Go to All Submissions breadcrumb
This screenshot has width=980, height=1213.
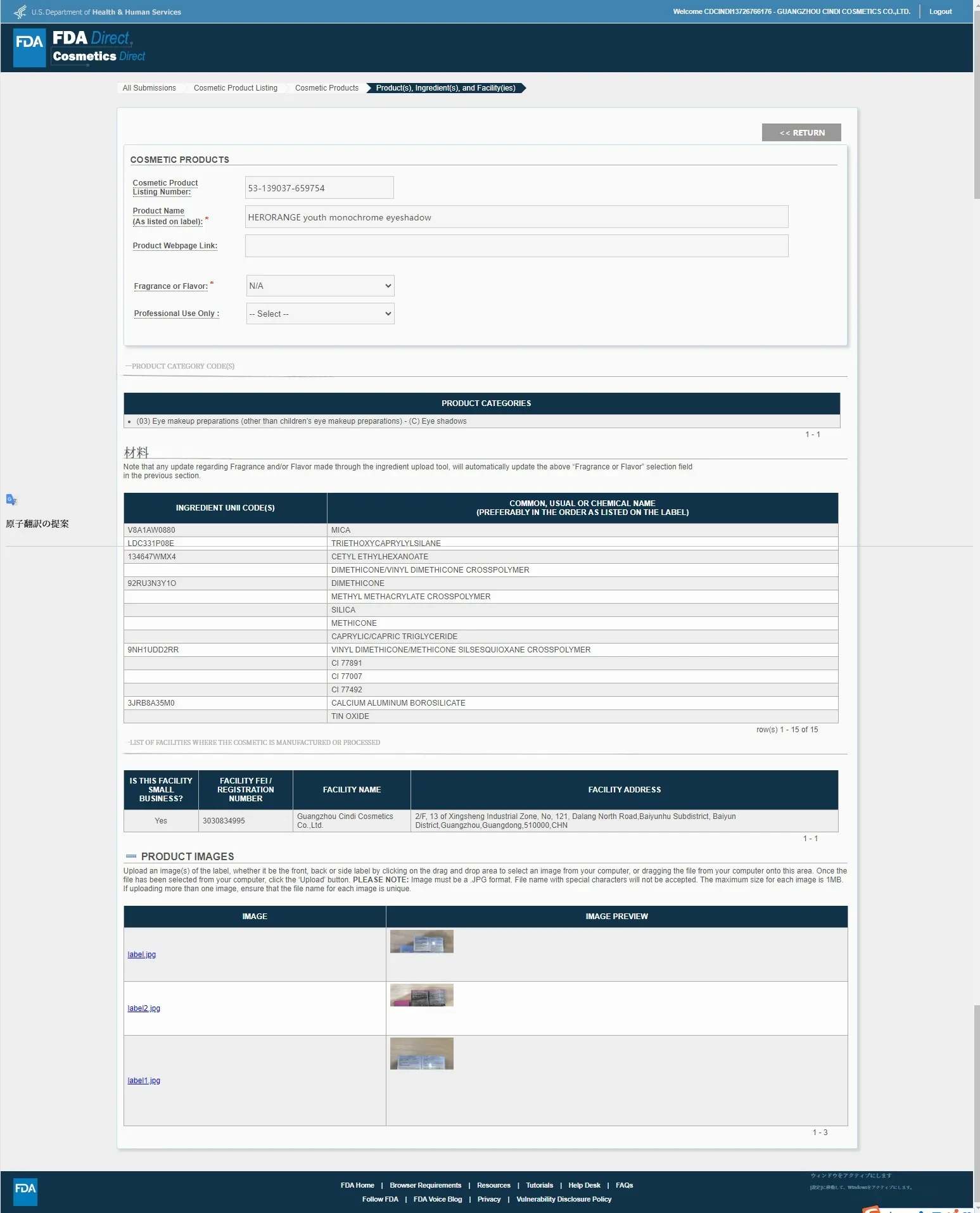tap(149, 88)
